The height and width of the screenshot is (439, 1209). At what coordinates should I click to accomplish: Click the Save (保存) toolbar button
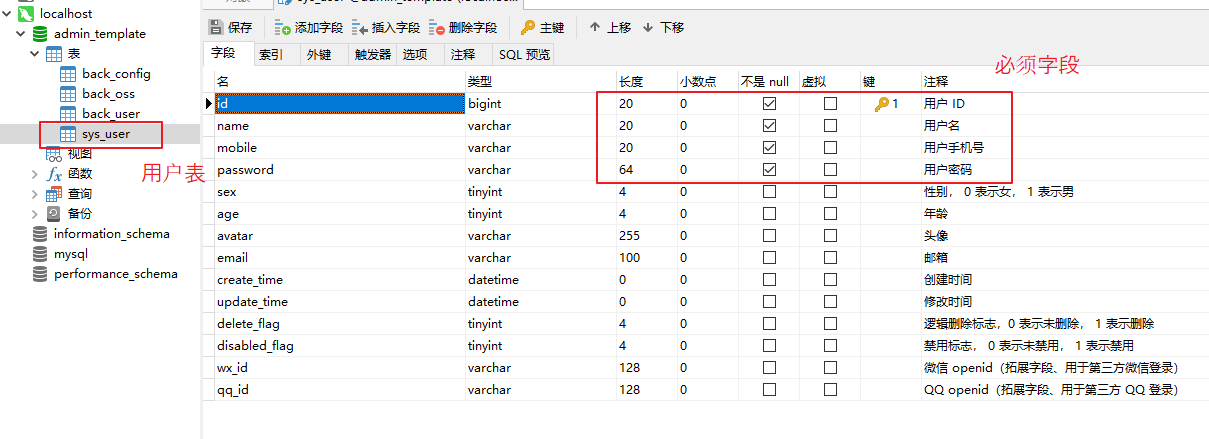pos(230,28)
